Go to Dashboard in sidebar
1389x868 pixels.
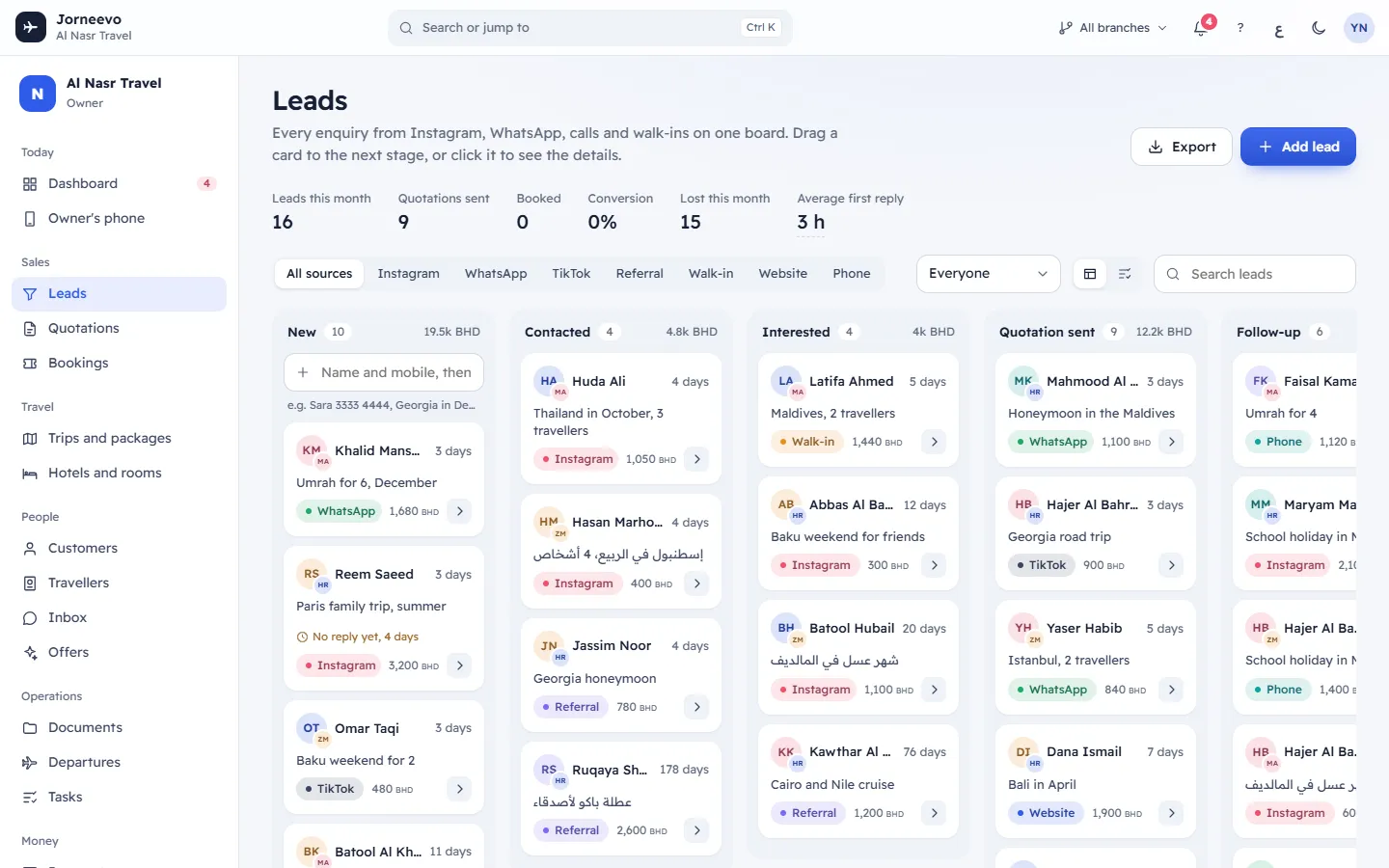[x=119, y=183]
